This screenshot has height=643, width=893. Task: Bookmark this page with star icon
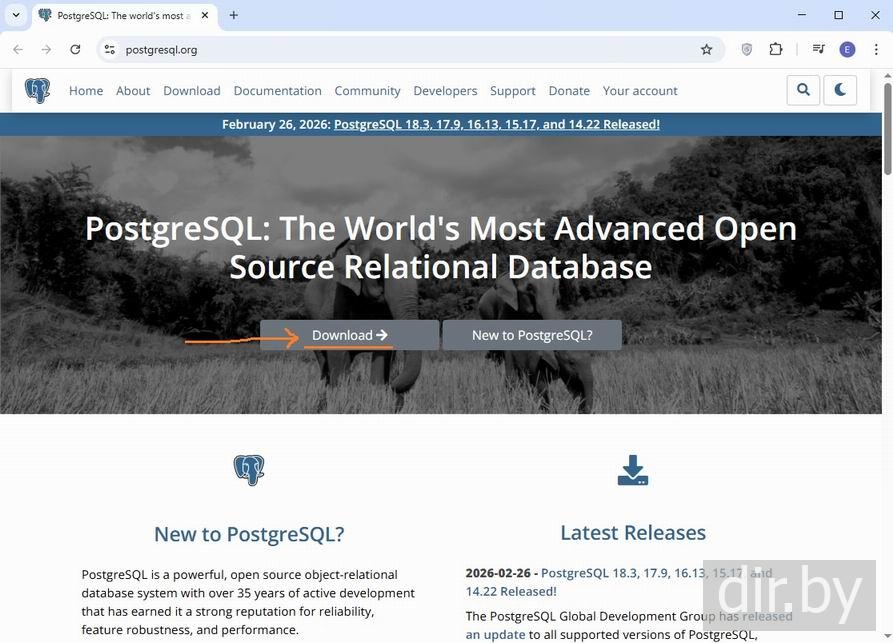(706, 50)
